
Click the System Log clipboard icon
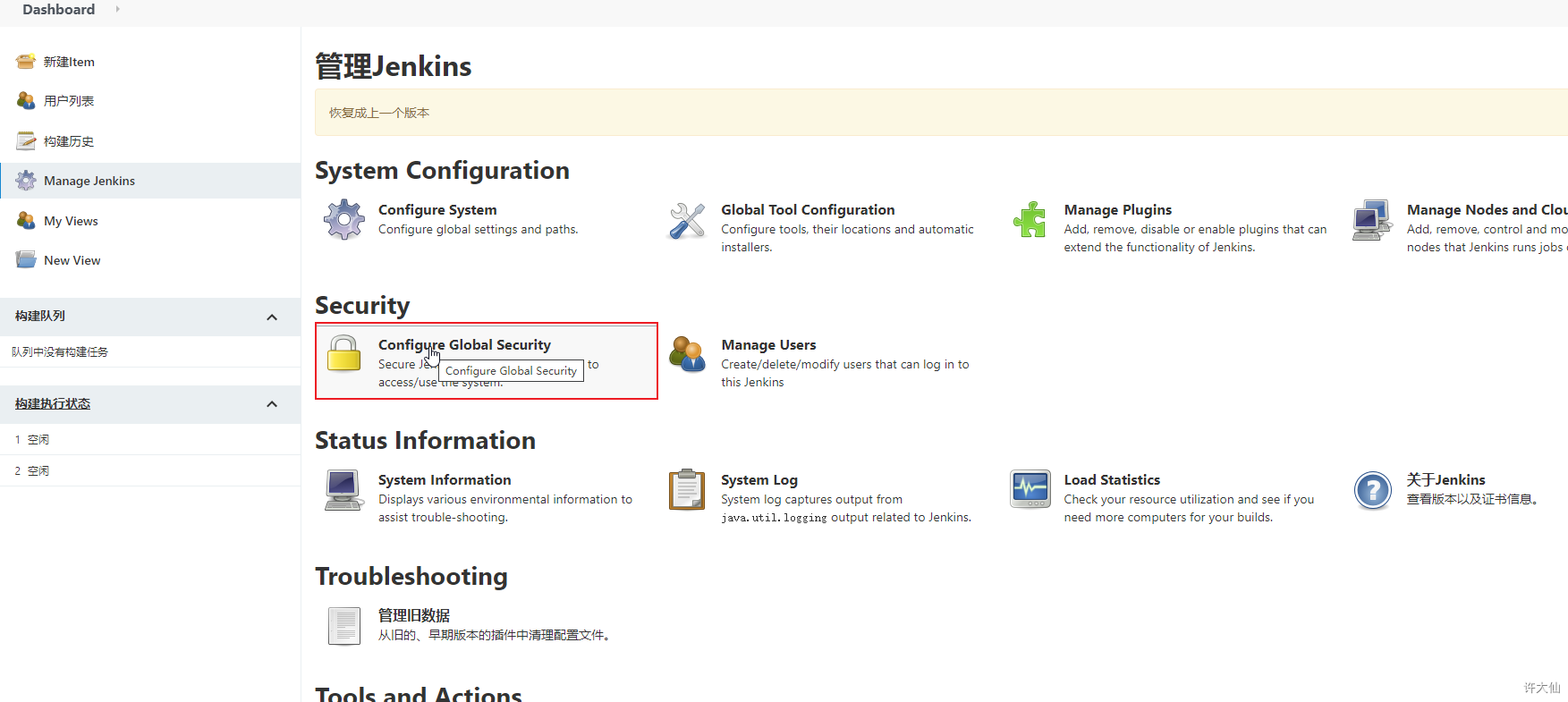point(687,489)
